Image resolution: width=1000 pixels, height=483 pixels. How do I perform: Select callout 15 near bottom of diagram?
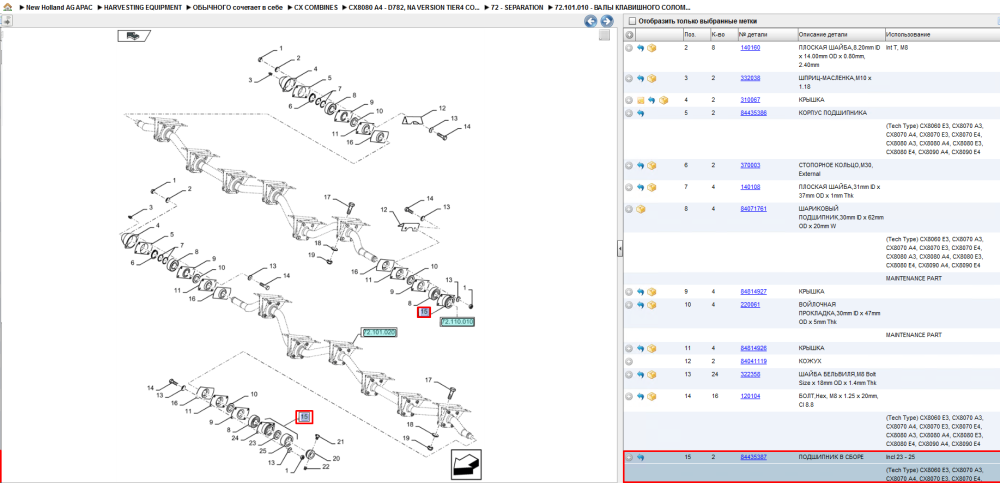pos(305,417)
